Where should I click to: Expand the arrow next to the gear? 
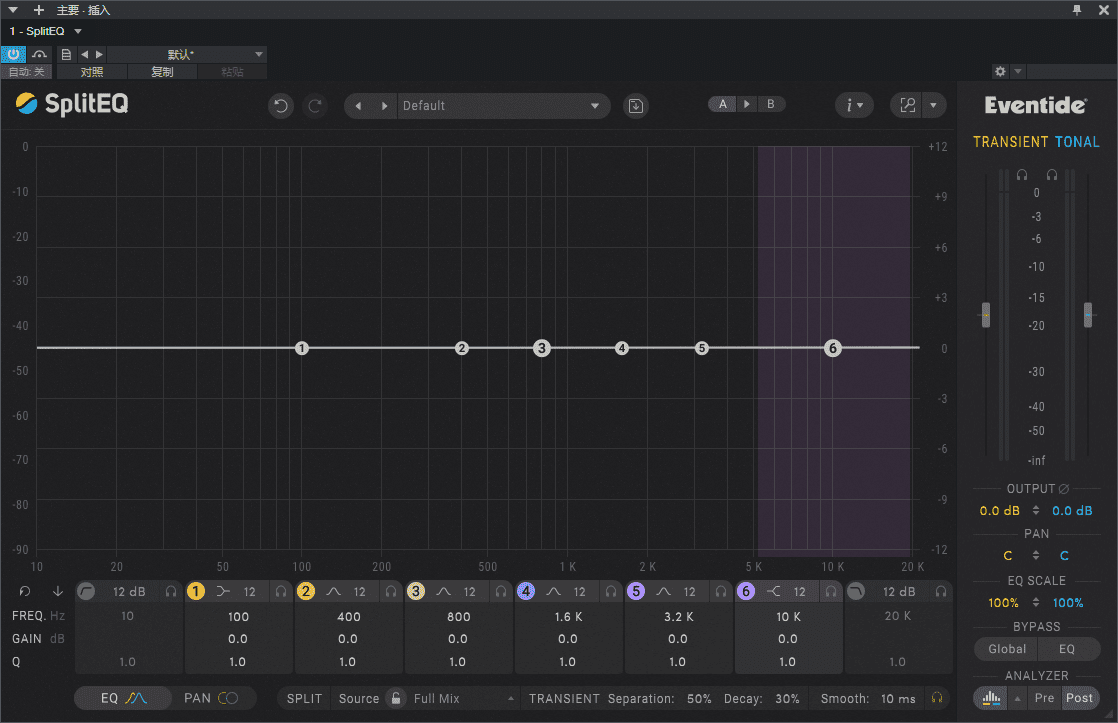pyautogui.click(x=1018, y=71)
